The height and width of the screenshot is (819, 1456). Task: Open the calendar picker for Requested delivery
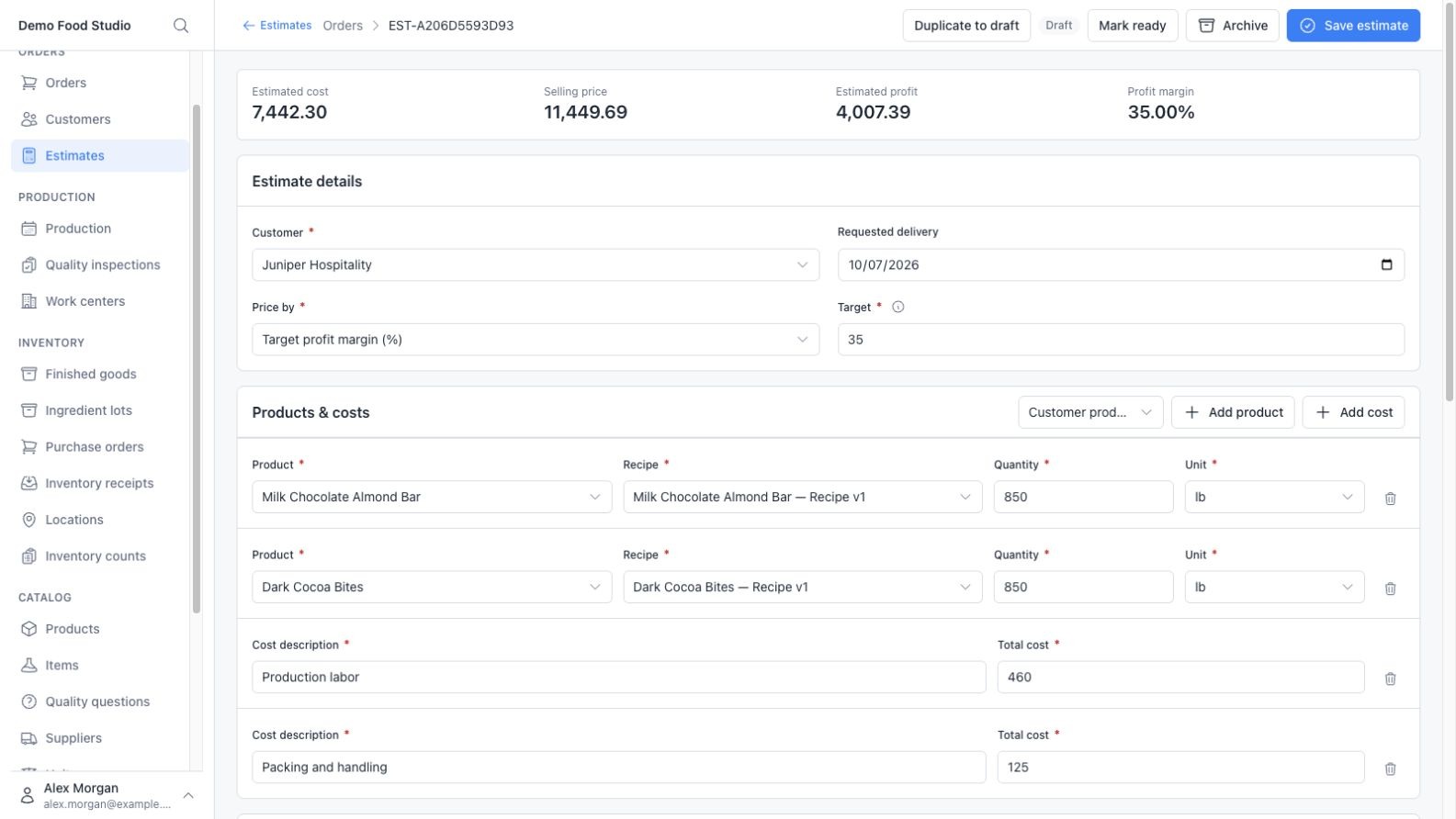pos(1386,264)
